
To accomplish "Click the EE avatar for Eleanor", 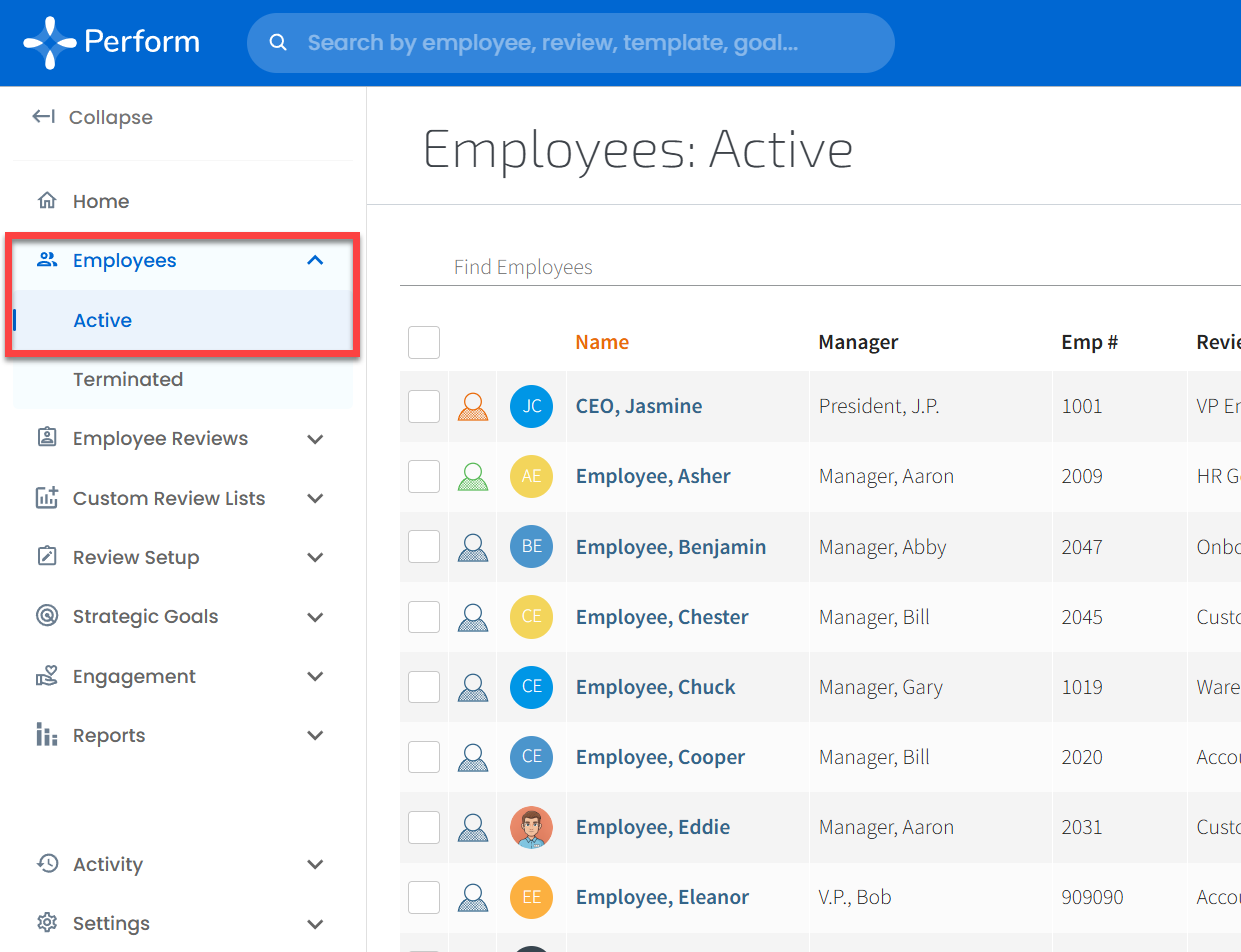I will [x=532, y=897].
